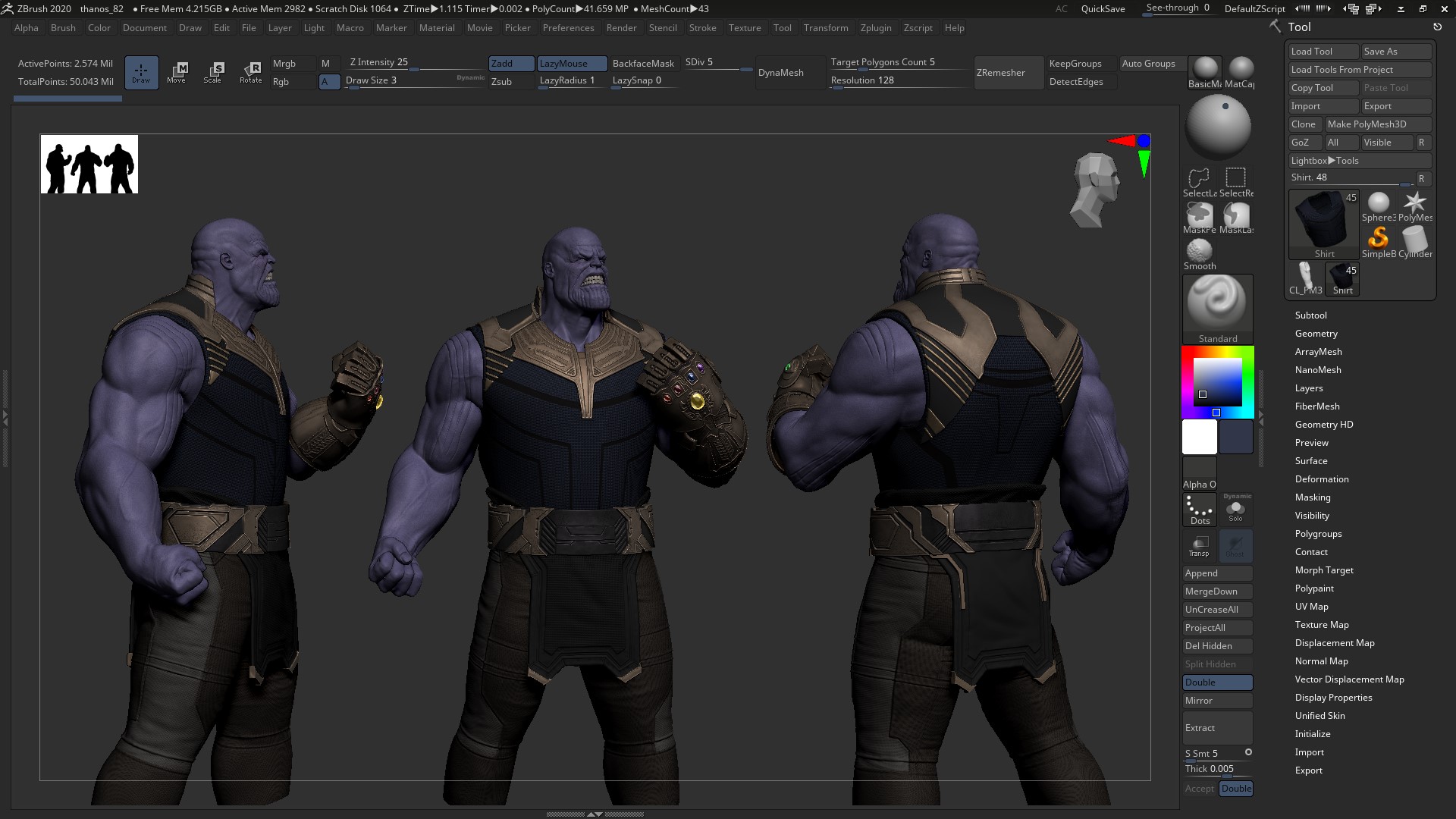
Task: Toggle Mrgb channel mode
Action: pos(293,64)
